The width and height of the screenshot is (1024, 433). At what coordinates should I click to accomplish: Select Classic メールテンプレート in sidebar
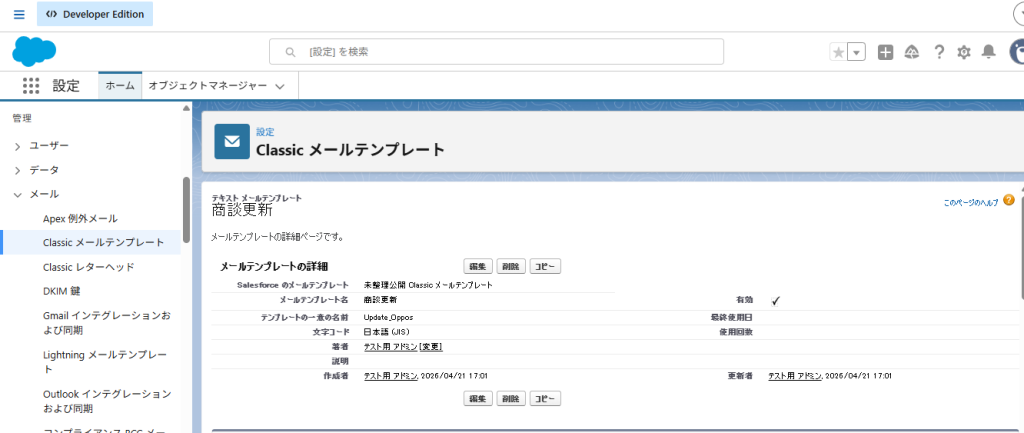tap(104, 242)
